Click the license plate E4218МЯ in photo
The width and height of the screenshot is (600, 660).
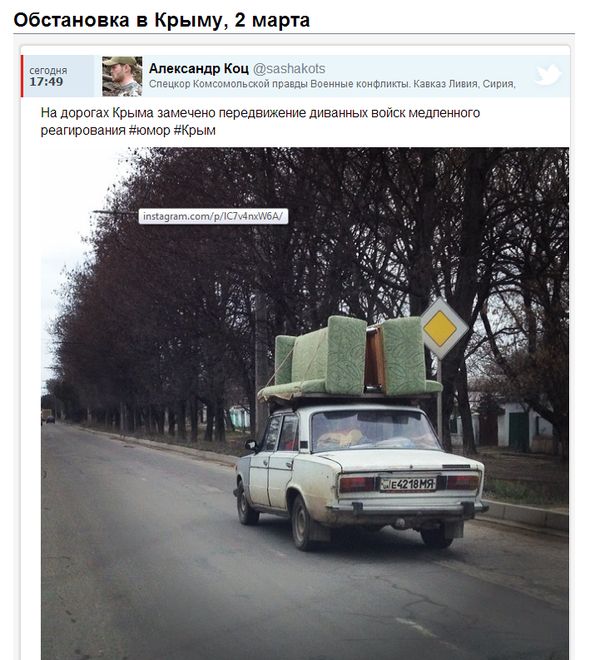point(408,484)
